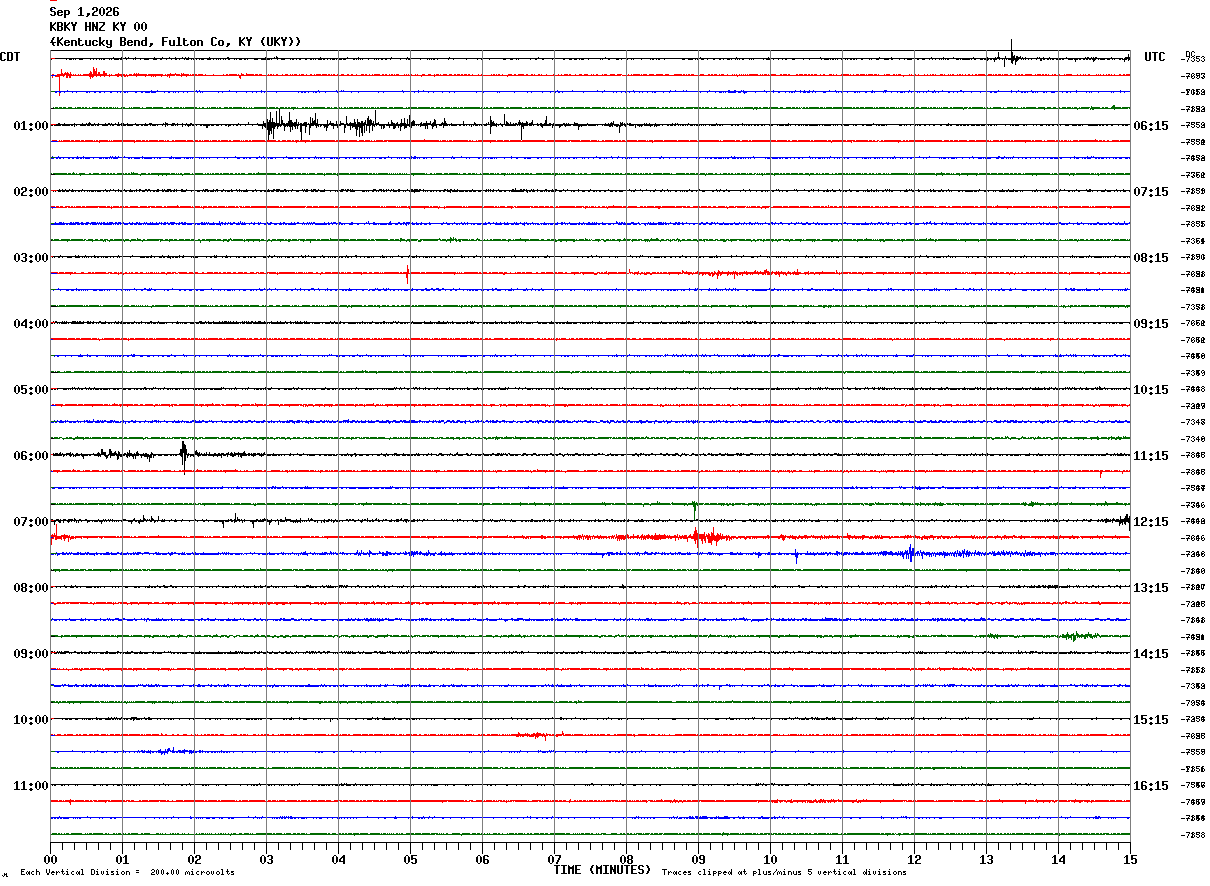Click the 16:15 UTC time label
Screen dimensions: 1210x886
[1150, 786]
